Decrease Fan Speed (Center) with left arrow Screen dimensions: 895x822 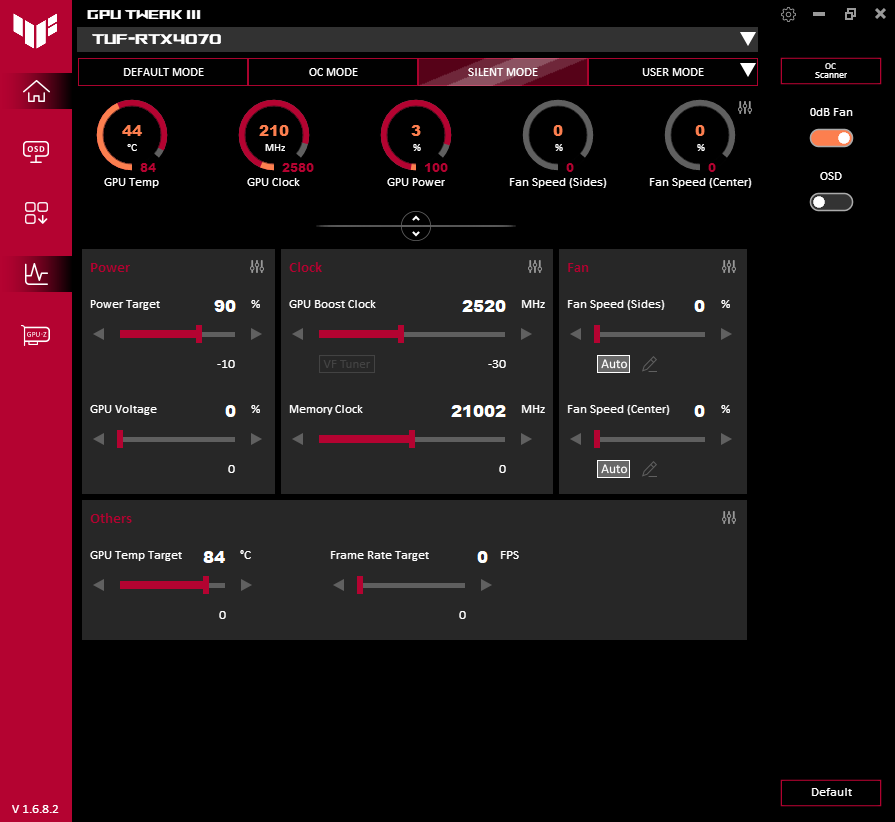coord(575,439)
